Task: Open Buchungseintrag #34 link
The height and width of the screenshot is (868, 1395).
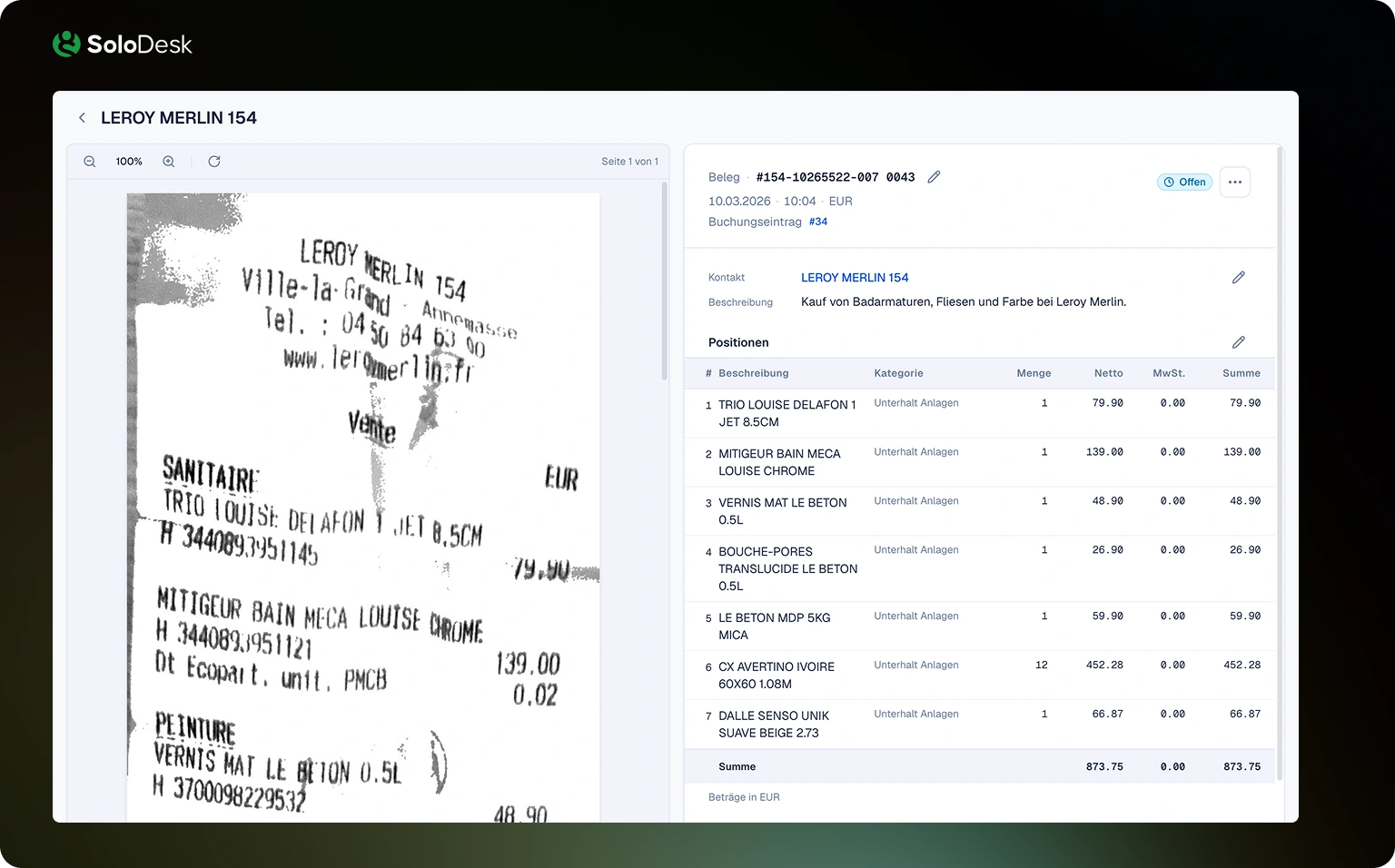Action: point(818,222)
